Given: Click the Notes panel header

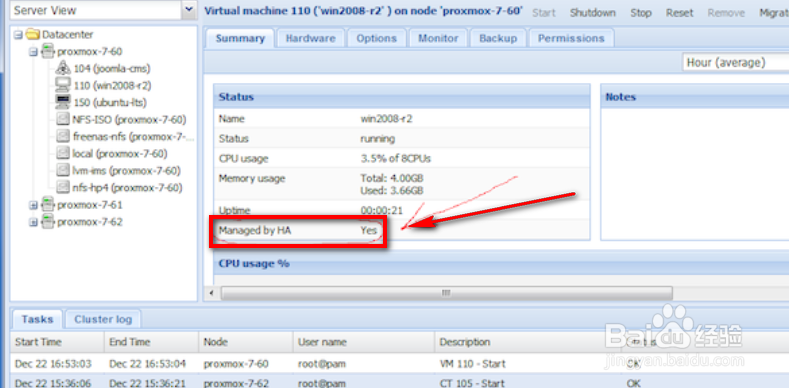Looking at the screenshot, I should pyautogui.click(x=694, y=97).
